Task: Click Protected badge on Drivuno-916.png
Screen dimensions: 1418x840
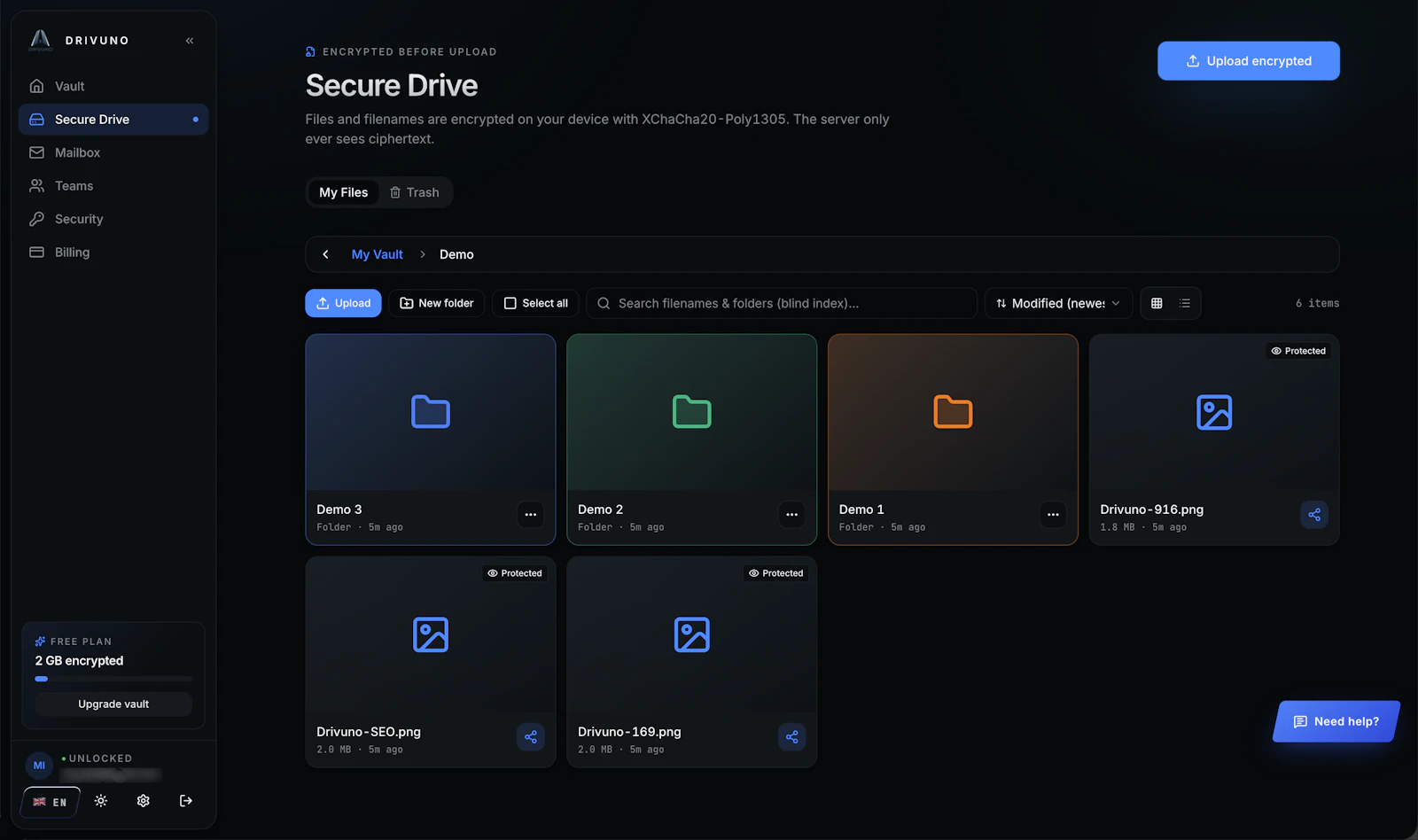Action: [1298, 351]
